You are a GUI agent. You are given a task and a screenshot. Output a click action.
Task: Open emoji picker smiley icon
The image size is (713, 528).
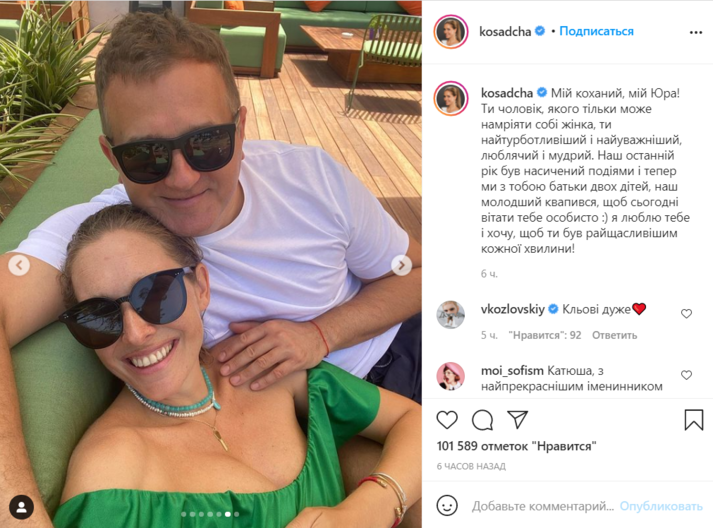click(x=447, y=505)
